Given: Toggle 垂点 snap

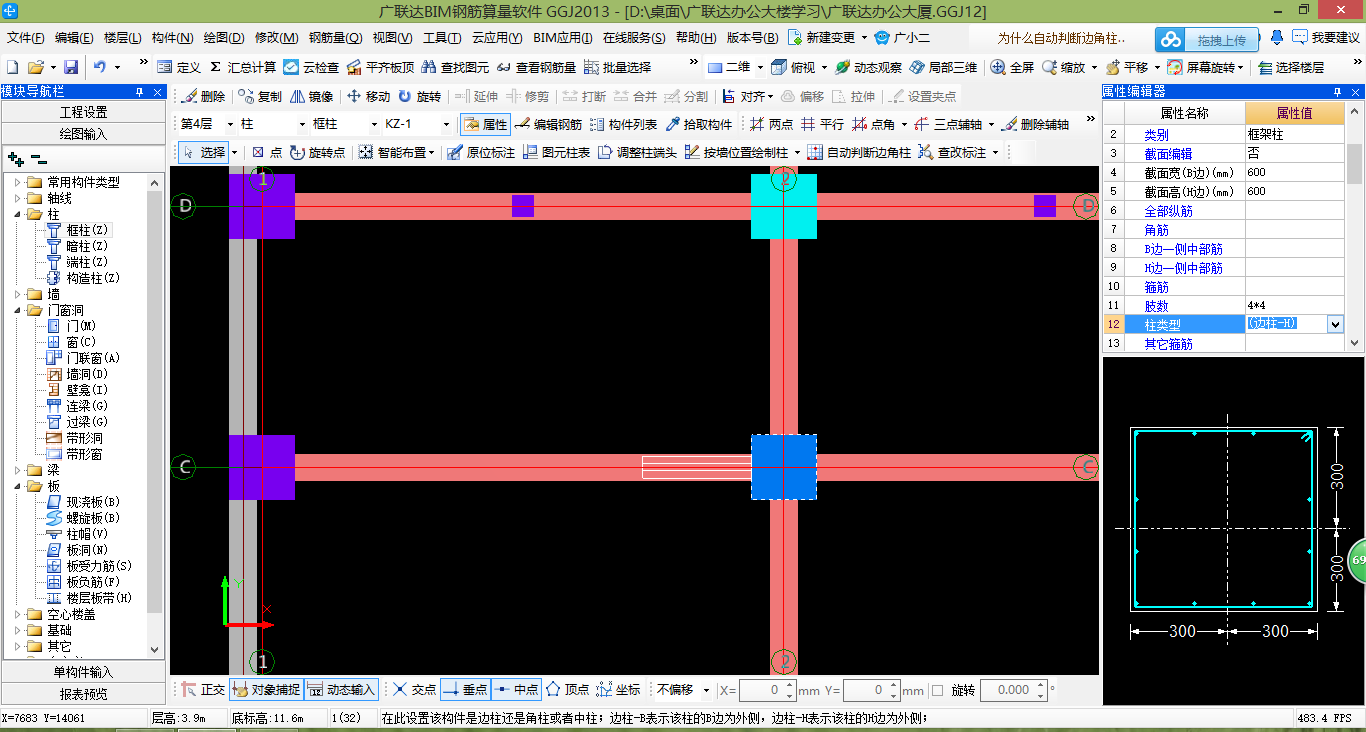Looking at the screenshot, I should tap(465, 690).
